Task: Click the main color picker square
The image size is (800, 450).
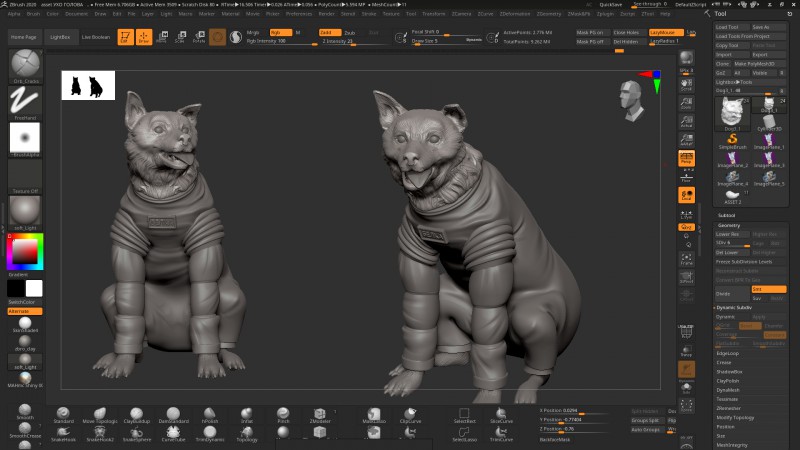Action: point(24,252)
